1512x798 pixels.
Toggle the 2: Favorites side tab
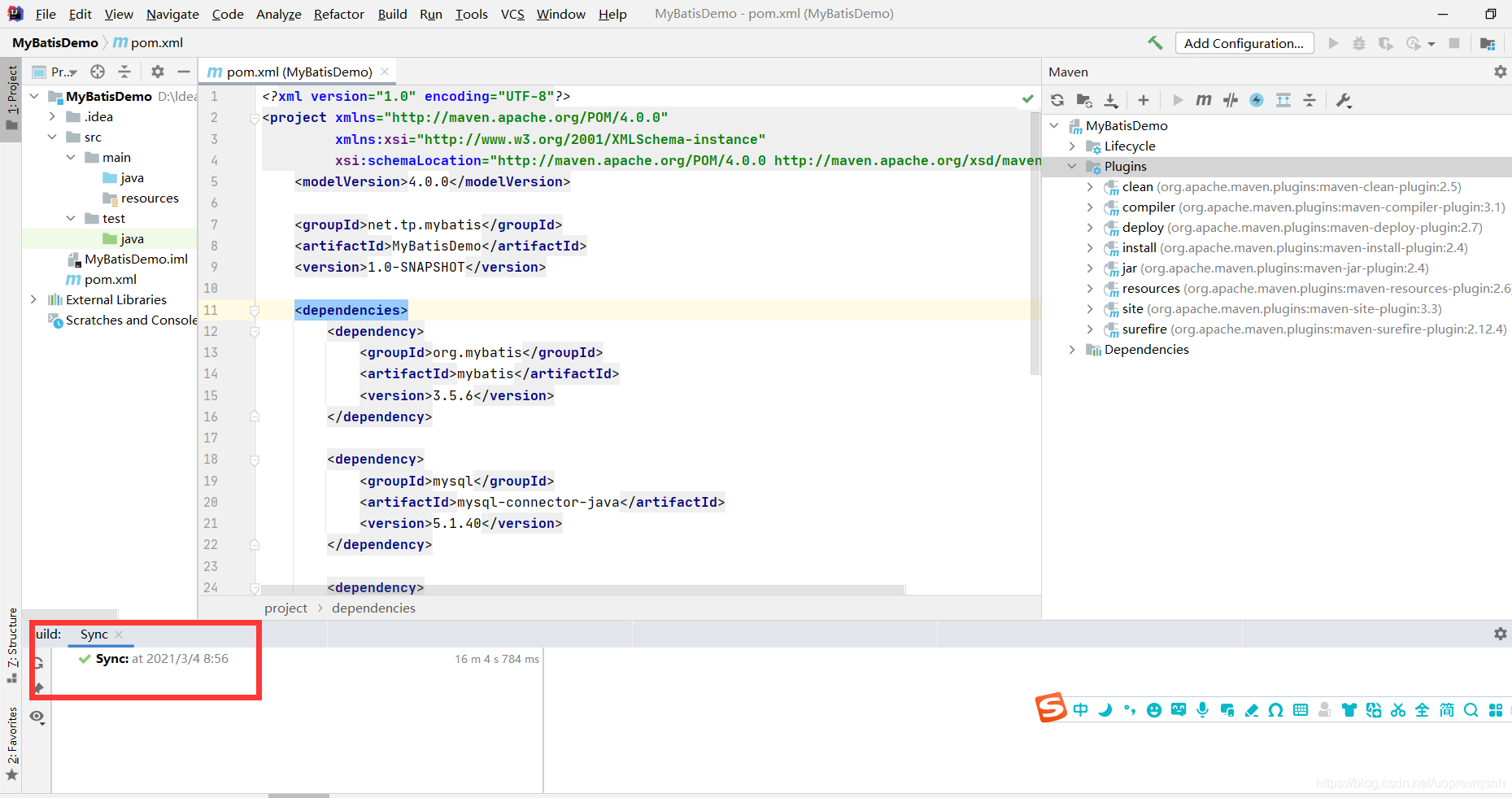(x=11, y=743)
